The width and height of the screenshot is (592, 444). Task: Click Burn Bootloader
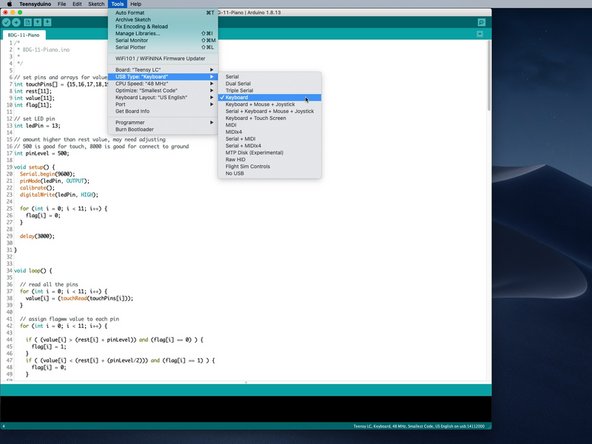click(163, 129)
